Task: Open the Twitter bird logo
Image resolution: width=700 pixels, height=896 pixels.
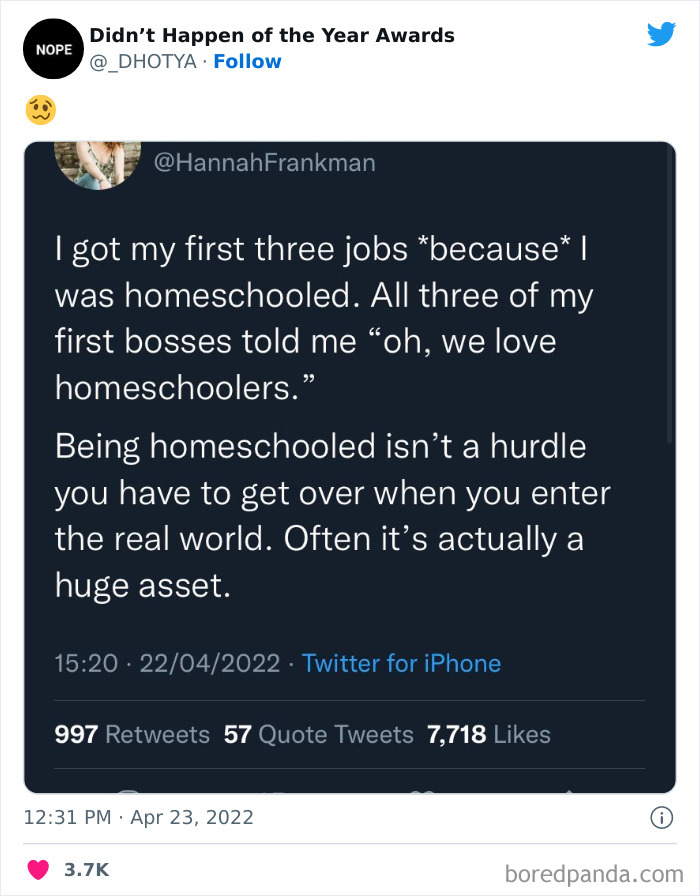Action: point(661,35)
